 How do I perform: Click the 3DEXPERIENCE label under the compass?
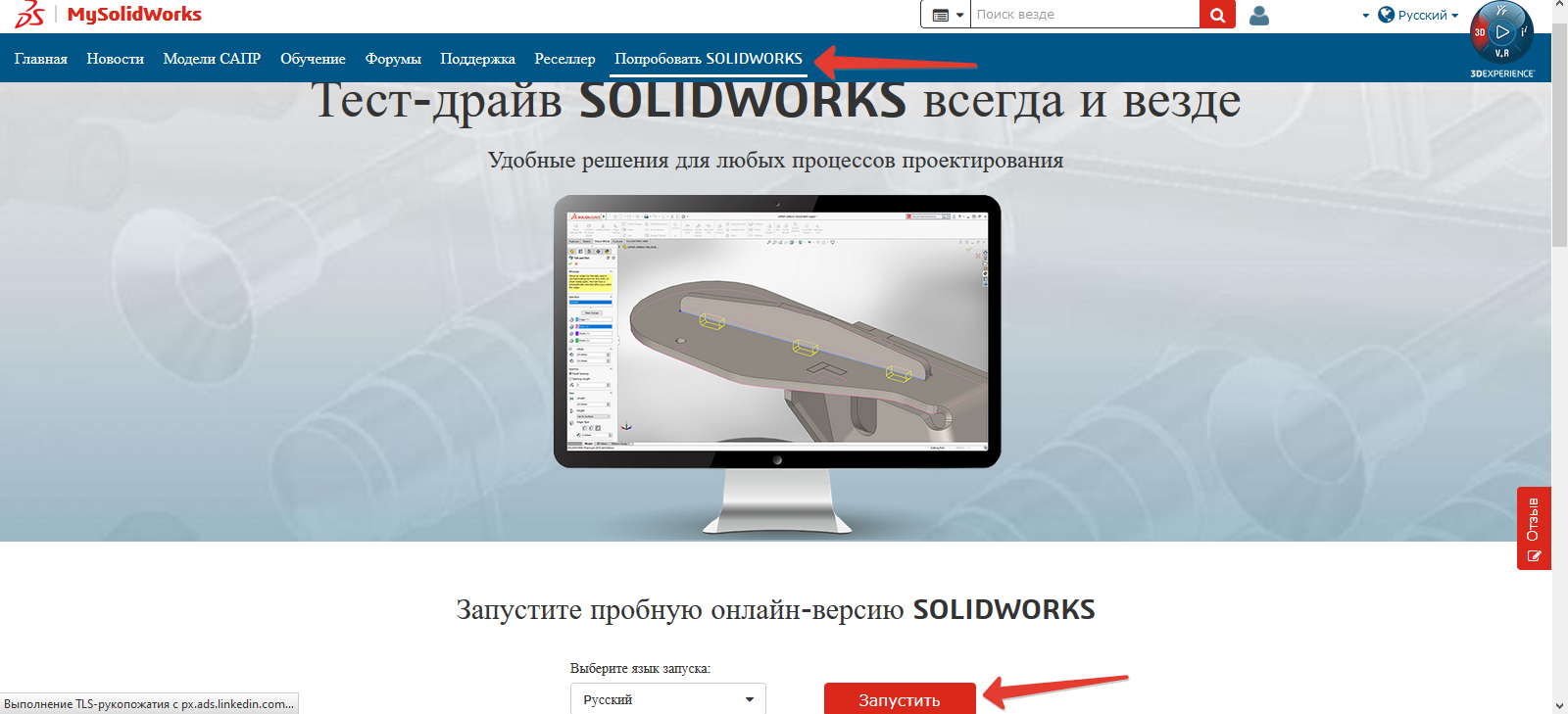pos(1502,73)
